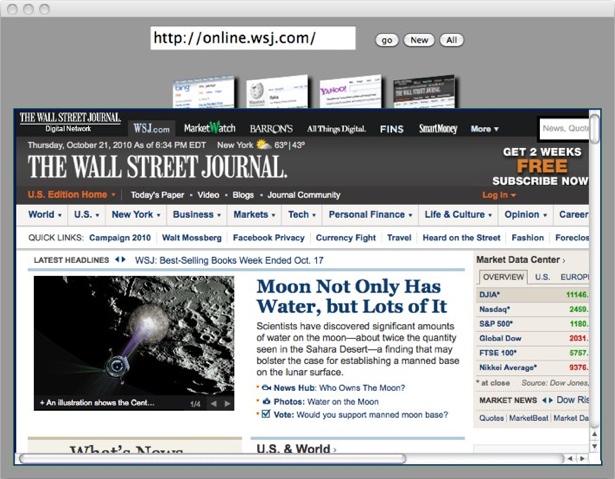Open the Video link
The height and width of the screenshot is (479, 615).
[208, 195]
